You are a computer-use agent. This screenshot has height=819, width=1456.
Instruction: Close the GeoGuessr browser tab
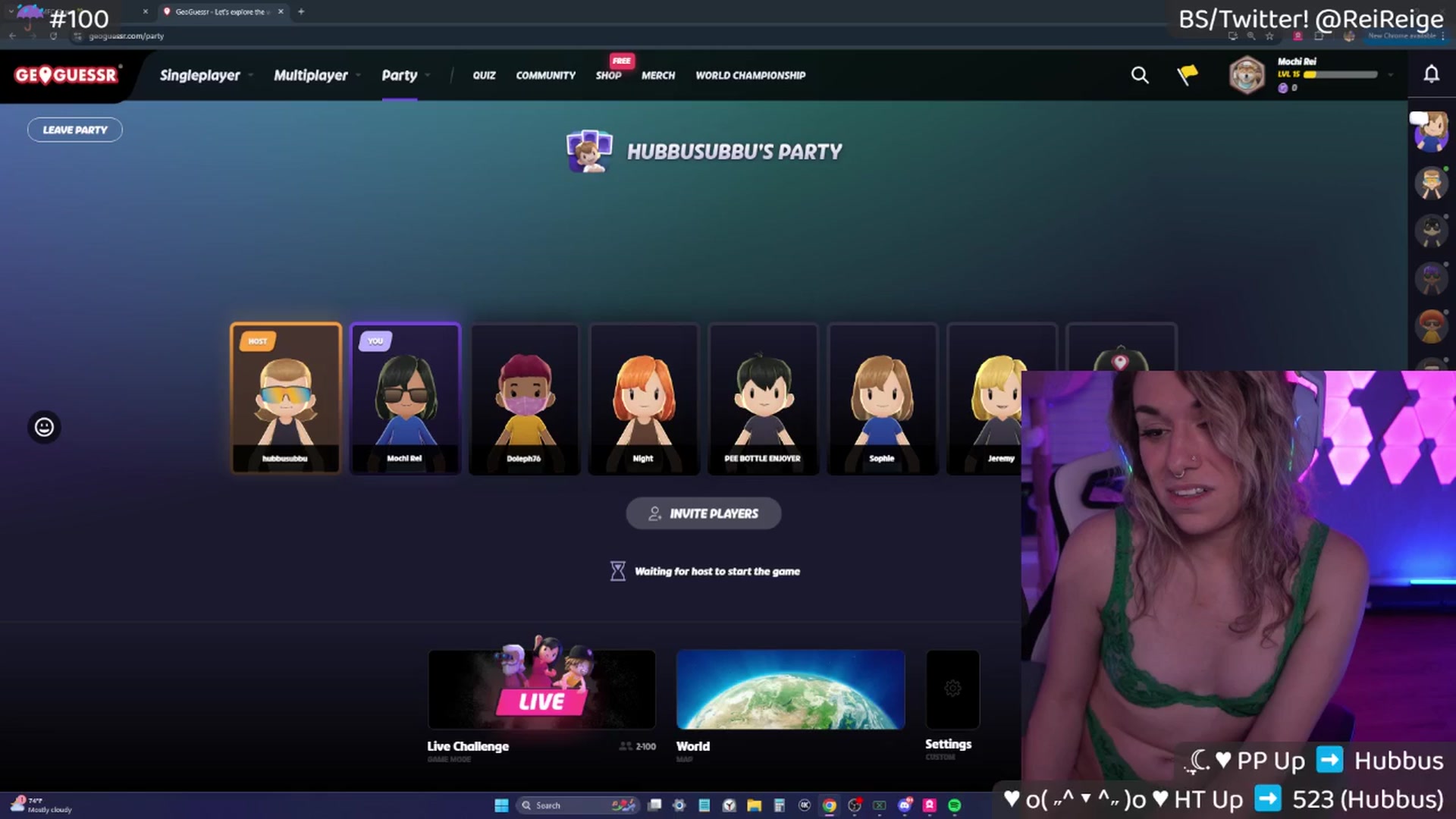[281, 11]
